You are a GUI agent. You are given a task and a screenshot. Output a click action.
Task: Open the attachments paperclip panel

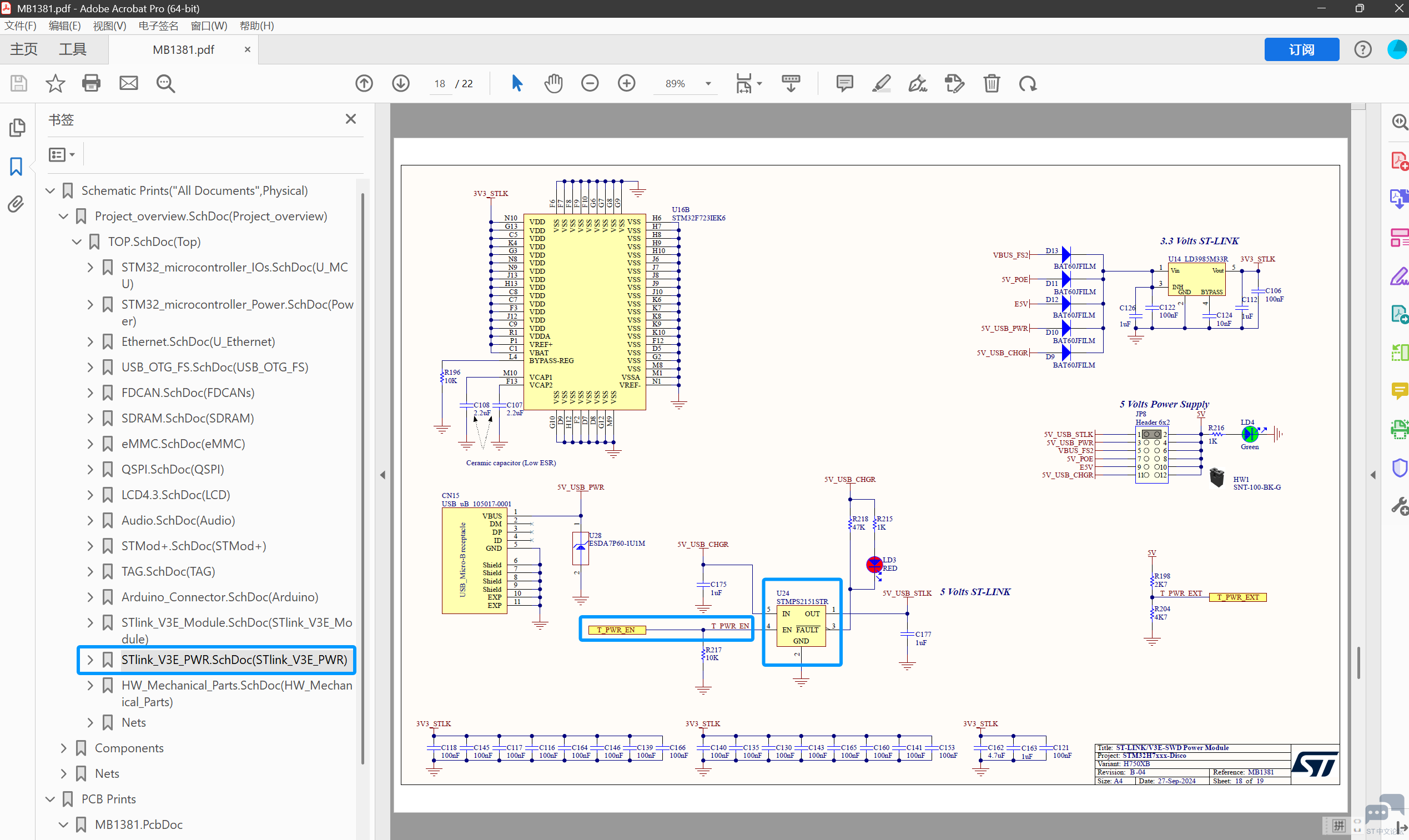pyautogui.click(x=16, y=204)
